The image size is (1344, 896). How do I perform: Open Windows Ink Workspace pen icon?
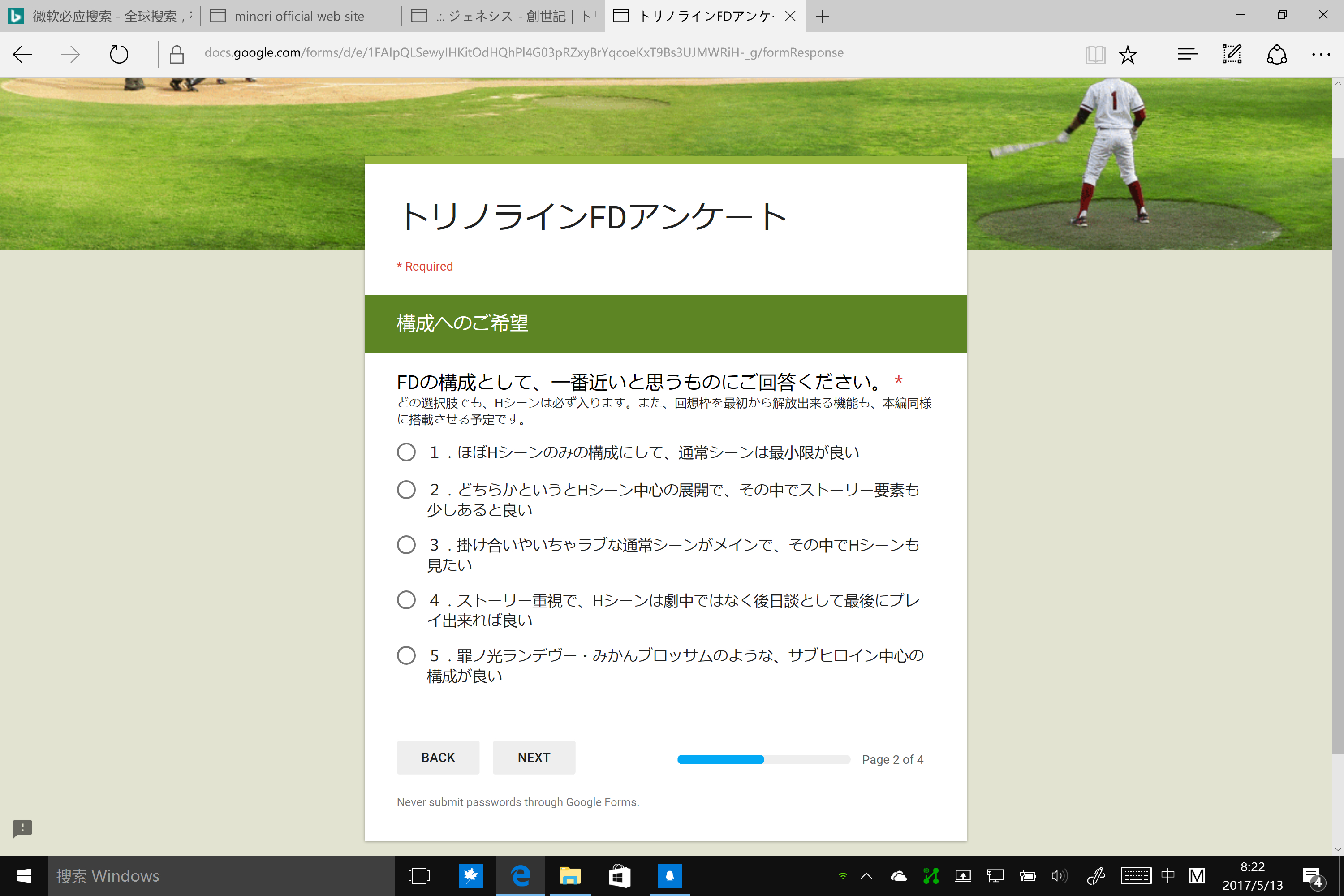(x=1096, y=875)
